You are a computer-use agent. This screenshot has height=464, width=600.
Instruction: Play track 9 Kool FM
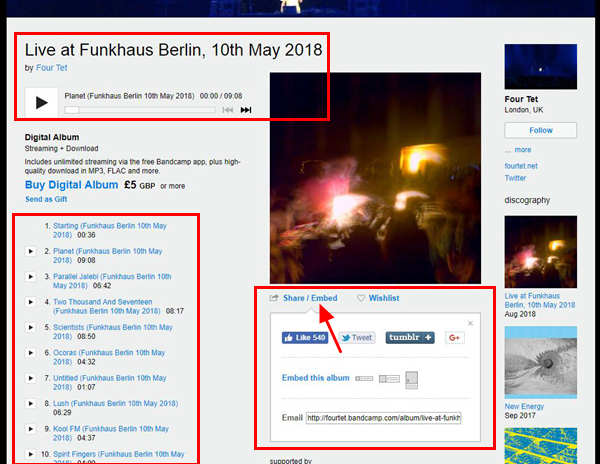[31, 429]
